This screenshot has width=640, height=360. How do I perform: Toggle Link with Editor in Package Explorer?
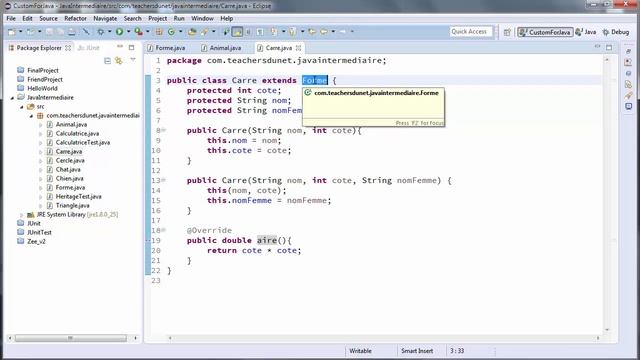click(119, 61)
